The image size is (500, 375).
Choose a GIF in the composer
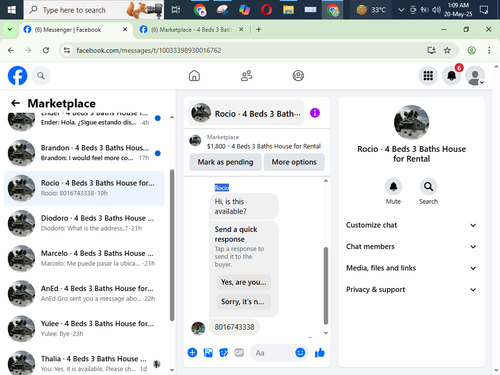coord(239,353)
